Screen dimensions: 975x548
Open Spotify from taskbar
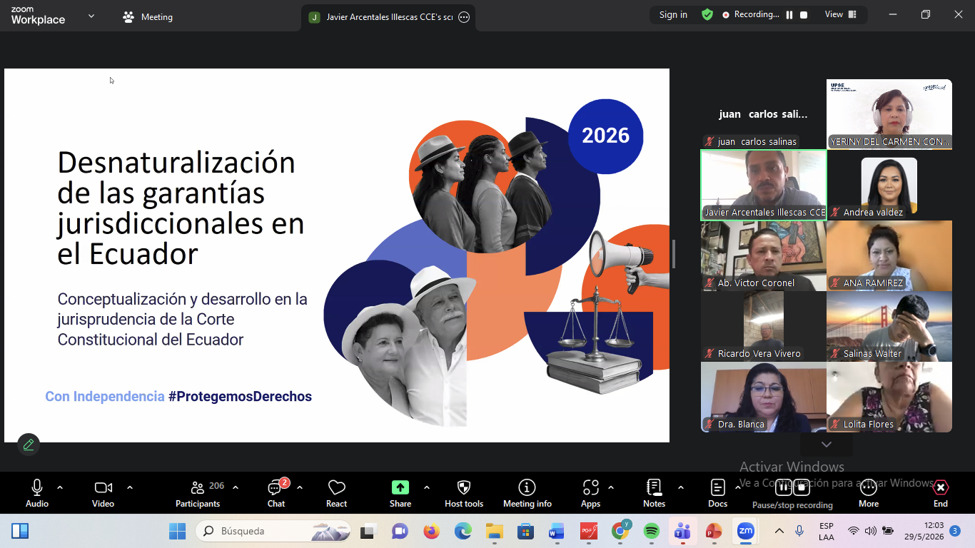pos(651,531)
